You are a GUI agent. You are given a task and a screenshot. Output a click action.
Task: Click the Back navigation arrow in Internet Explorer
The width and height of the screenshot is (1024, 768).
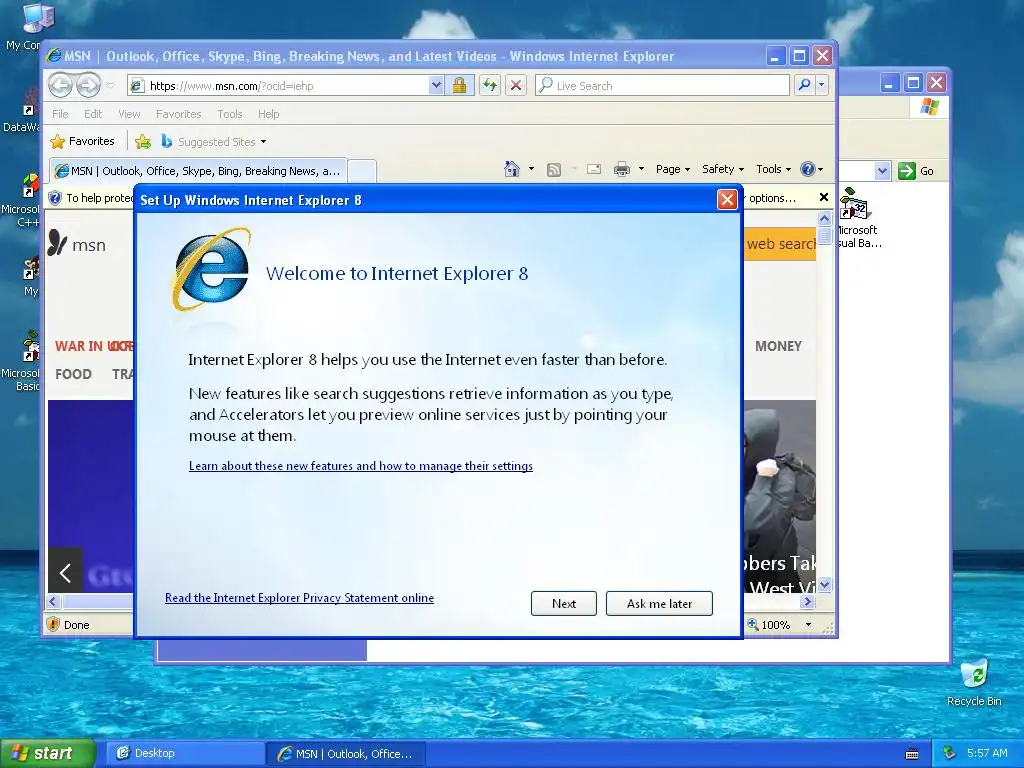click(61, 85)
